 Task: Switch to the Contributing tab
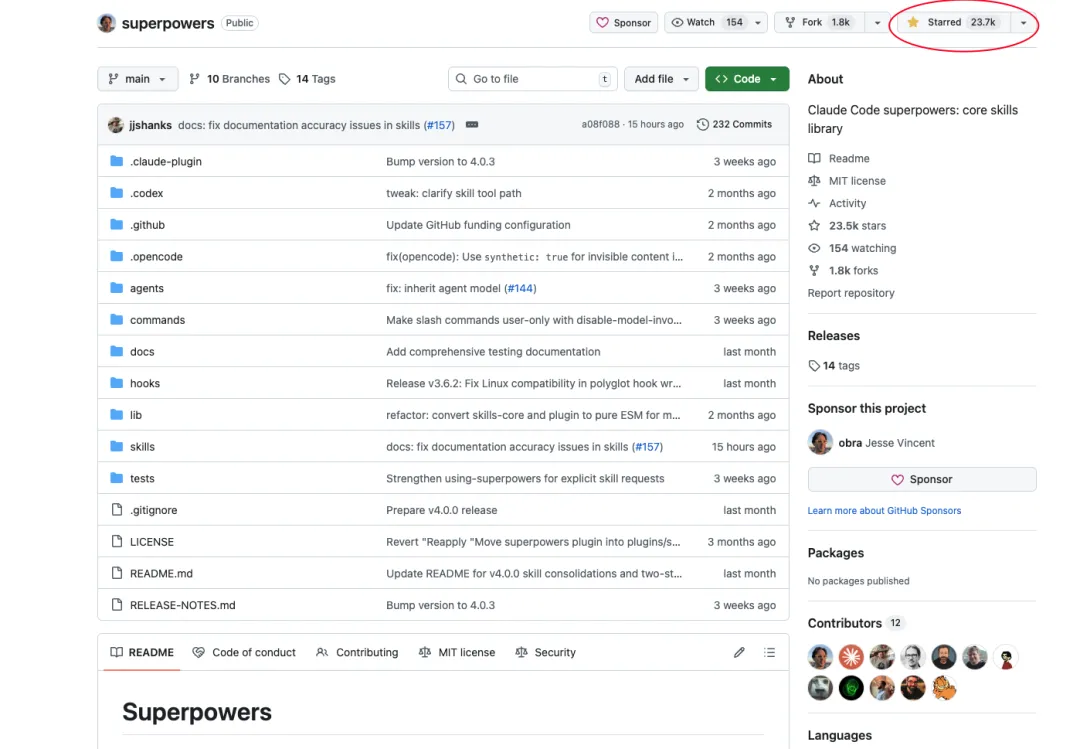pos(357,653)
